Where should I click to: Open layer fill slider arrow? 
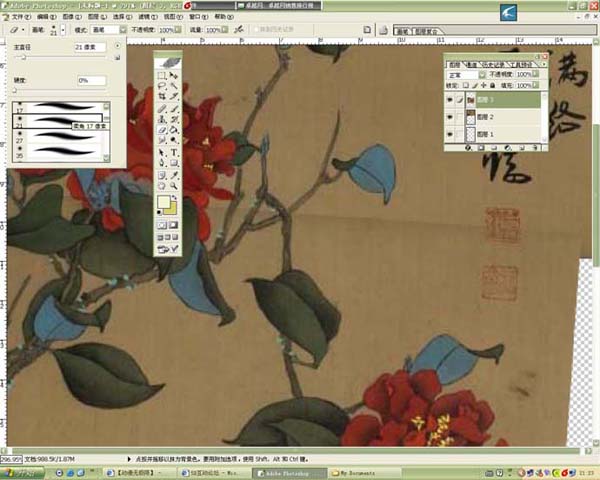pos(535,85)
